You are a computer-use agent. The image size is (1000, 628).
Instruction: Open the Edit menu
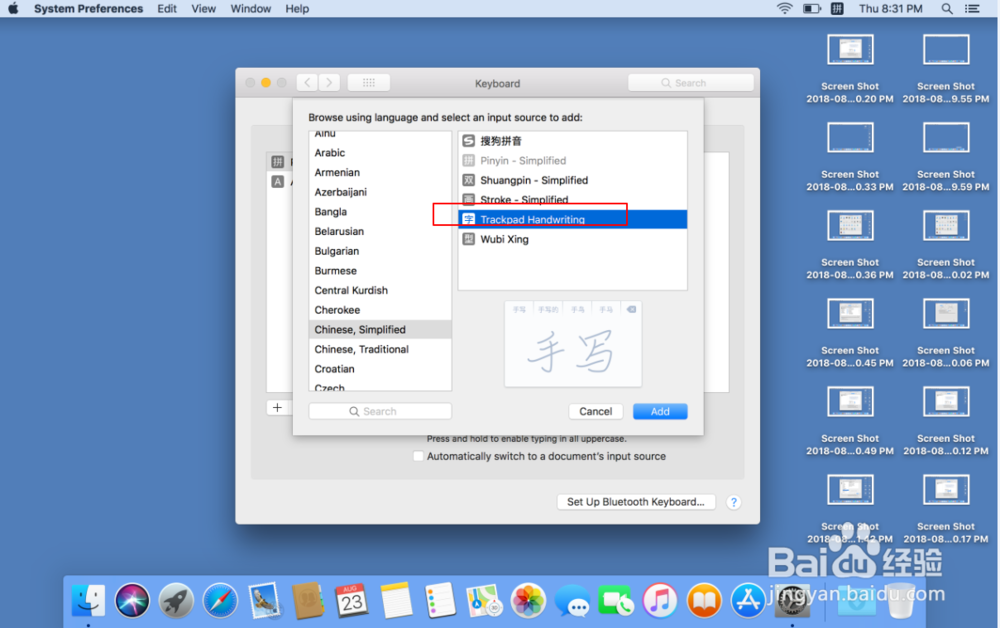coord(167,8)
